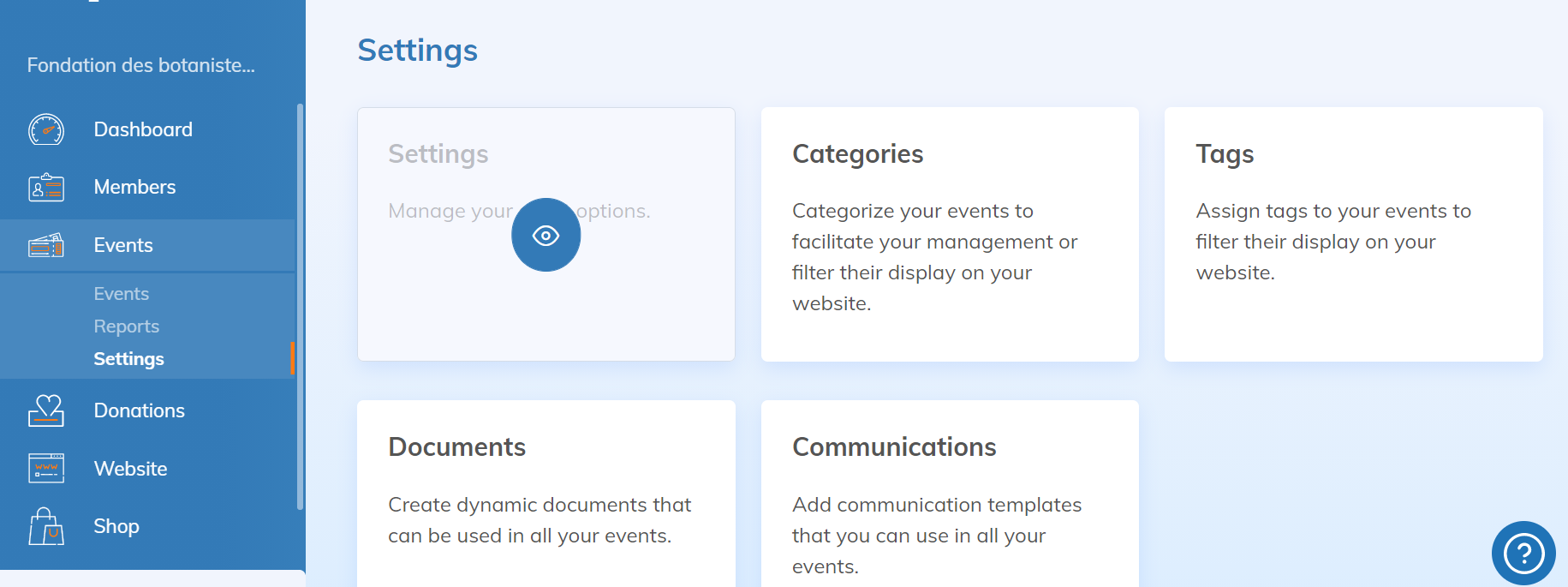
Task: Open the Tags settings card
Action: click(x=1352, y=234)
